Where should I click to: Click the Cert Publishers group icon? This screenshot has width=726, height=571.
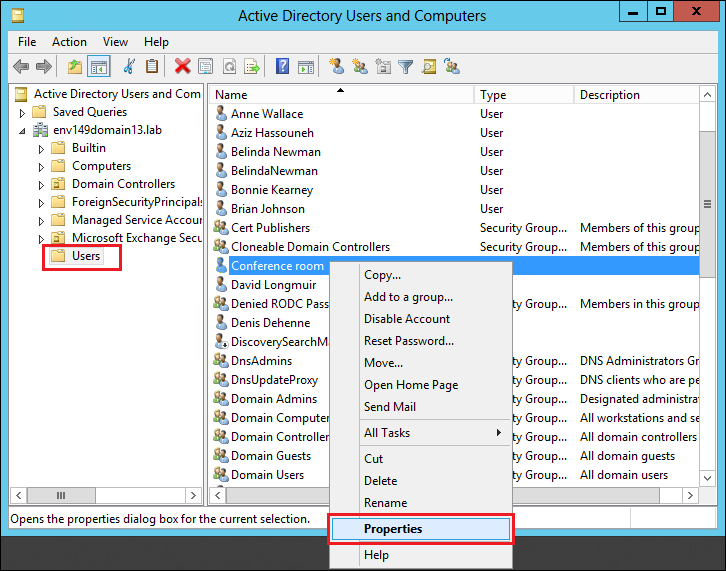(221, 227)
